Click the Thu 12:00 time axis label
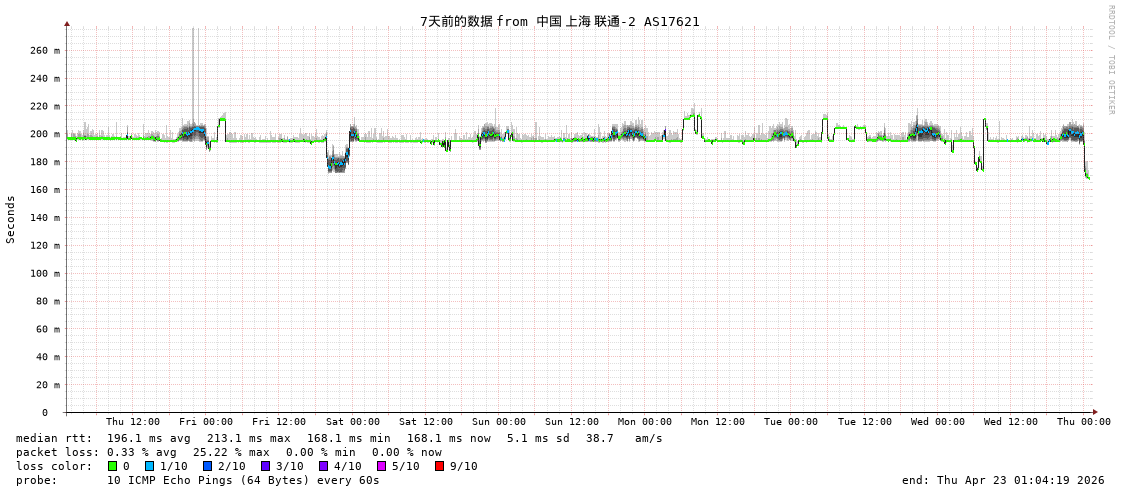The image size is (1121, 494). [x=133, y=422]
